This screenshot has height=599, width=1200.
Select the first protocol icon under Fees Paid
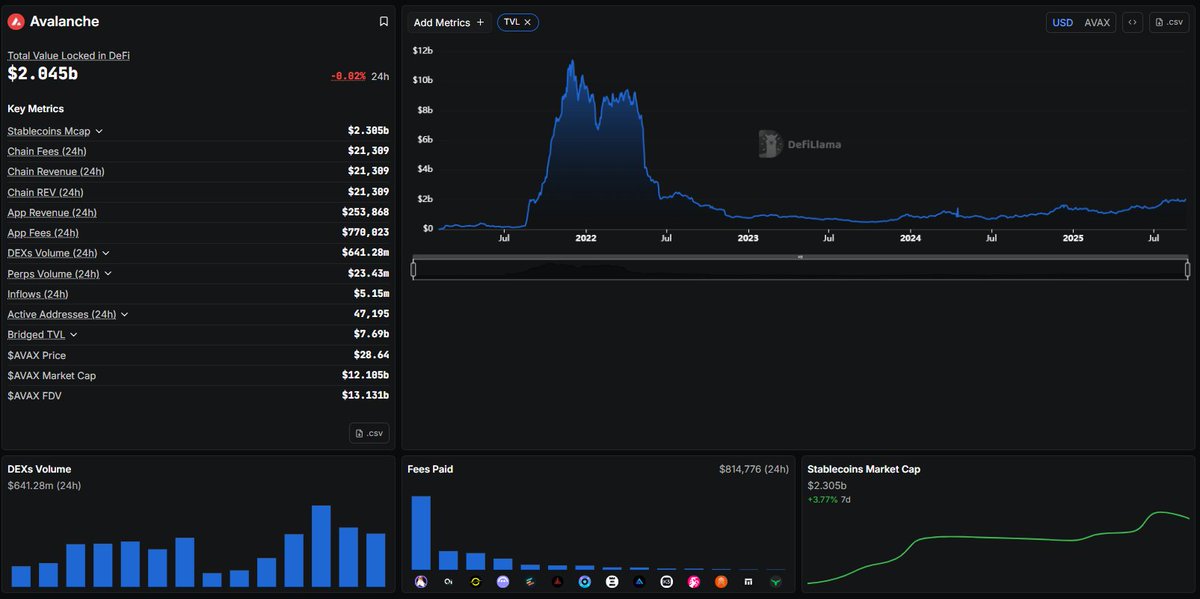coord(421,581)
